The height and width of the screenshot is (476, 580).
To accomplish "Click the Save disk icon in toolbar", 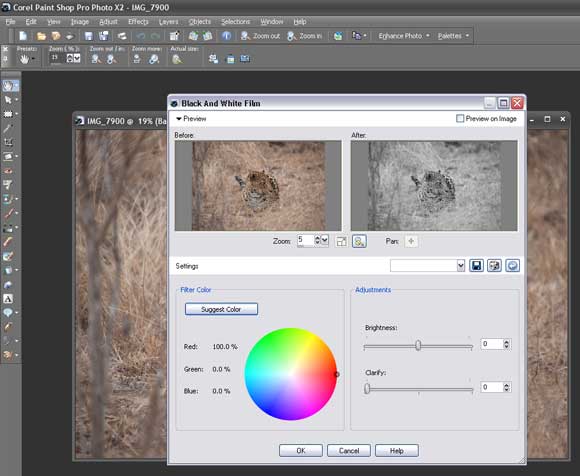I will (x=88, y=36).
